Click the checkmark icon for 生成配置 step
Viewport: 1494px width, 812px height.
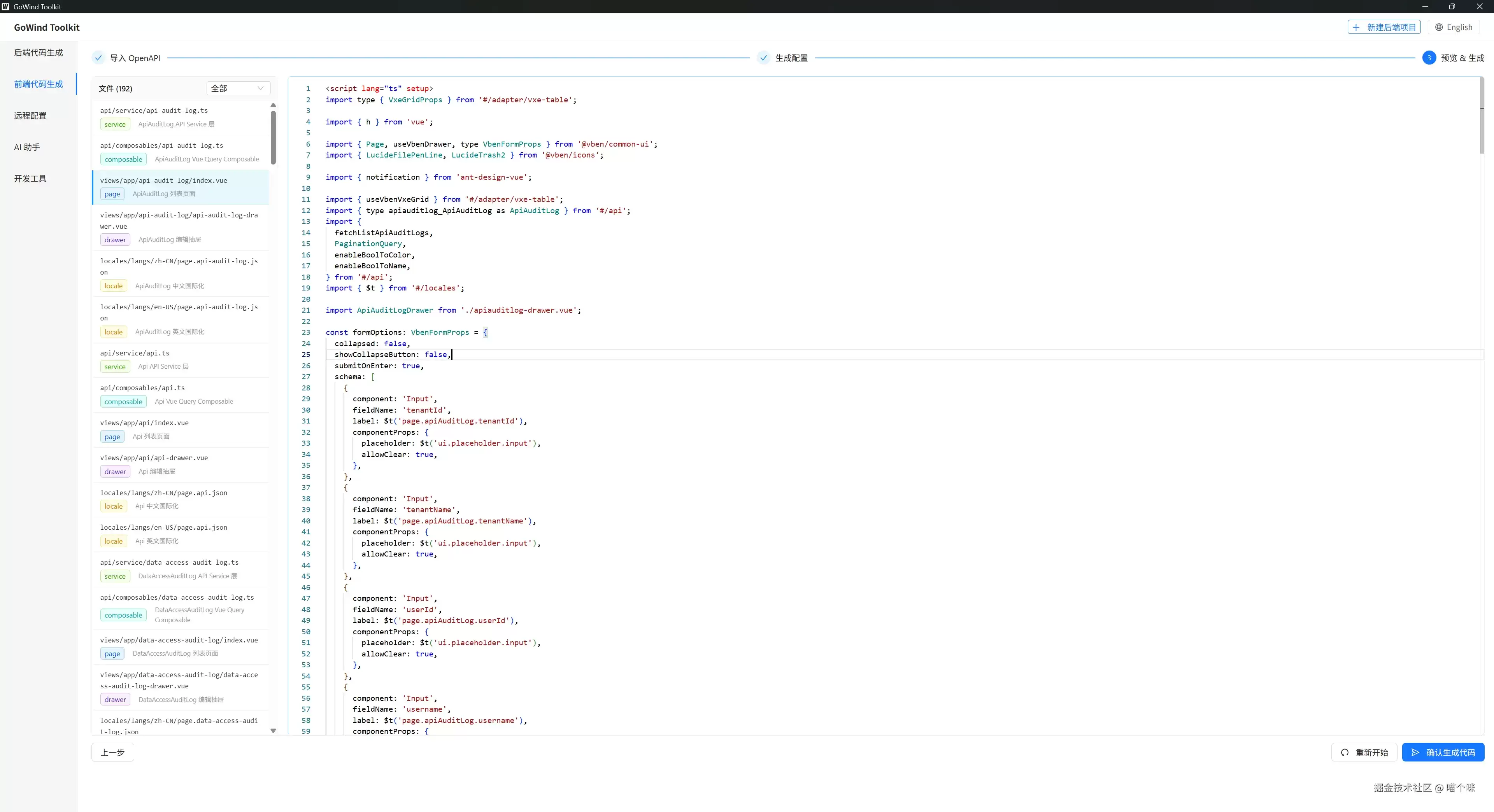click(x=763, y=58)
